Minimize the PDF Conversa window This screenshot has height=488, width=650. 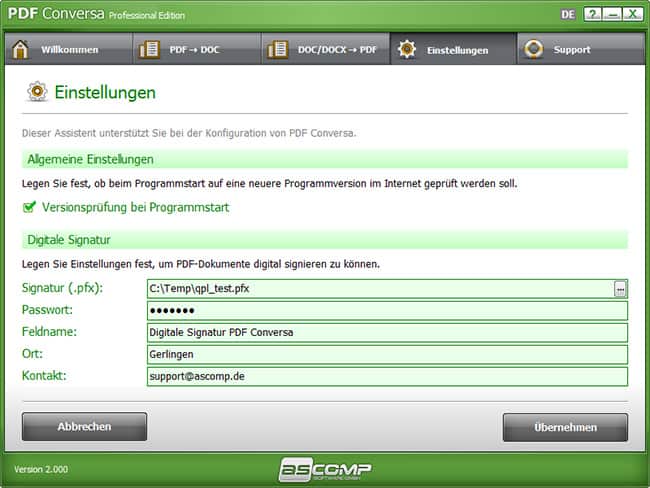tap(612, 15)
